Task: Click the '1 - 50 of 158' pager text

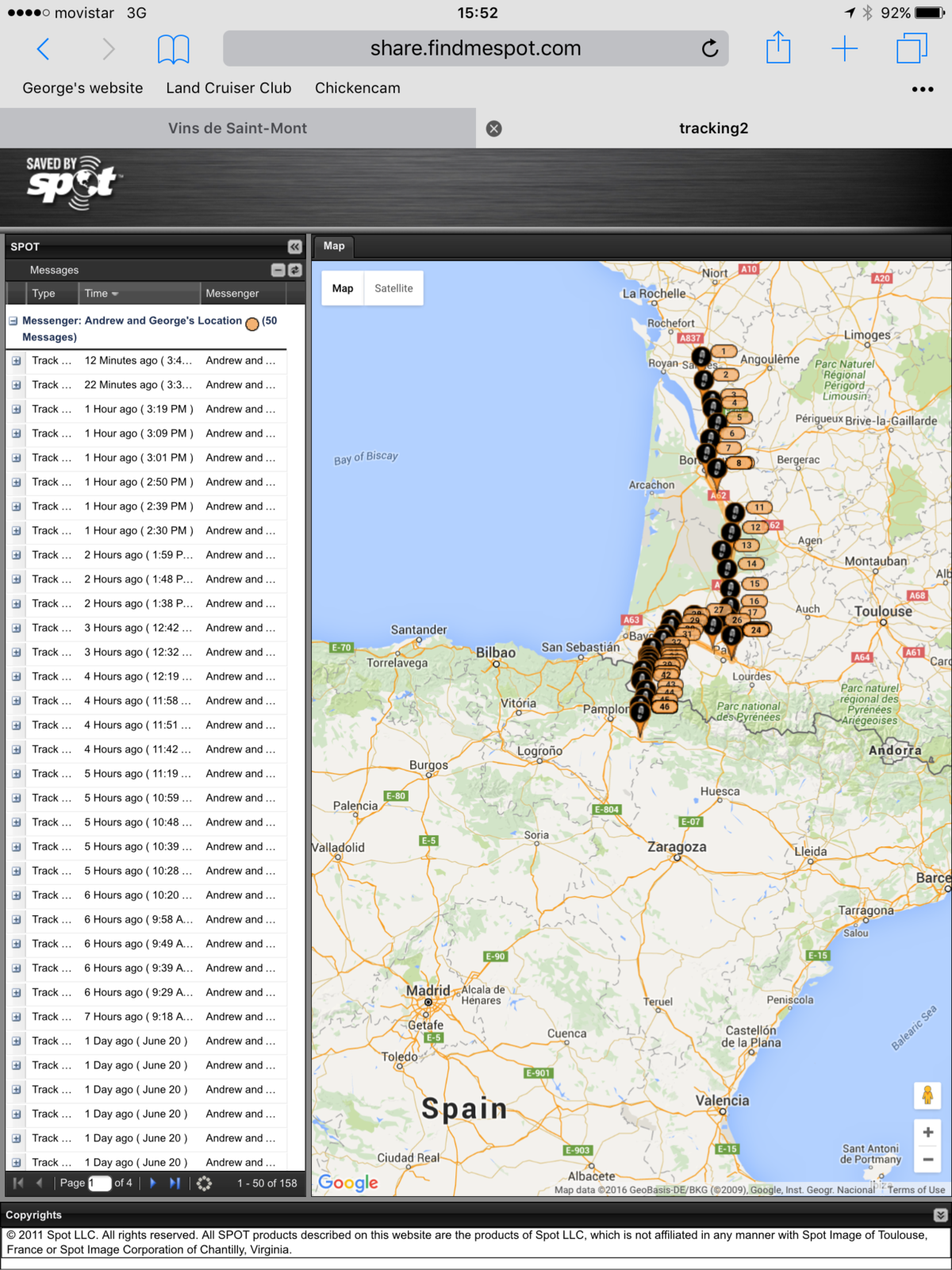Action: [267, 1183]
